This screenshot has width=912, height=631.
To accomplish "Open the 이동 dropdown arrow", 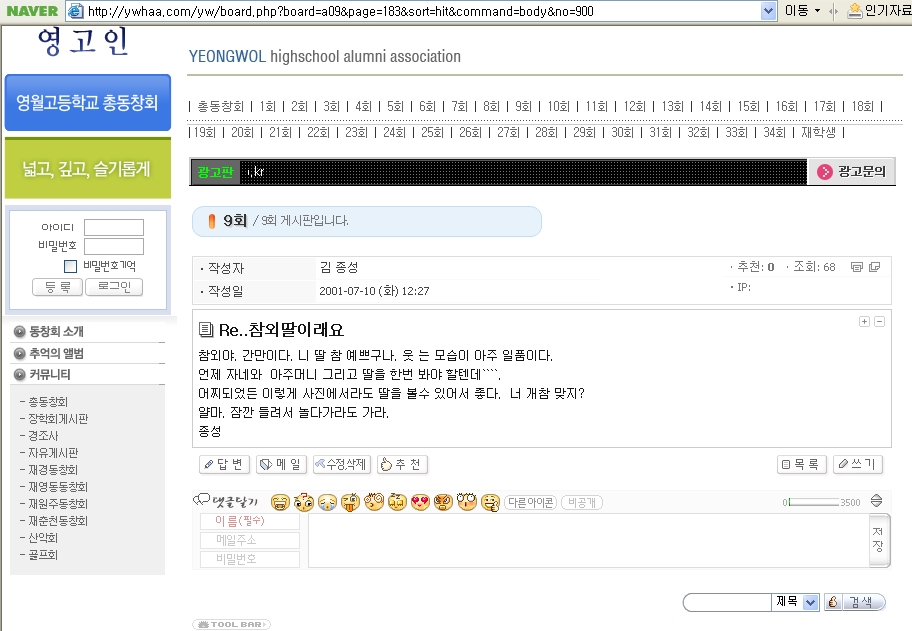I will click(x=817, y=10).
